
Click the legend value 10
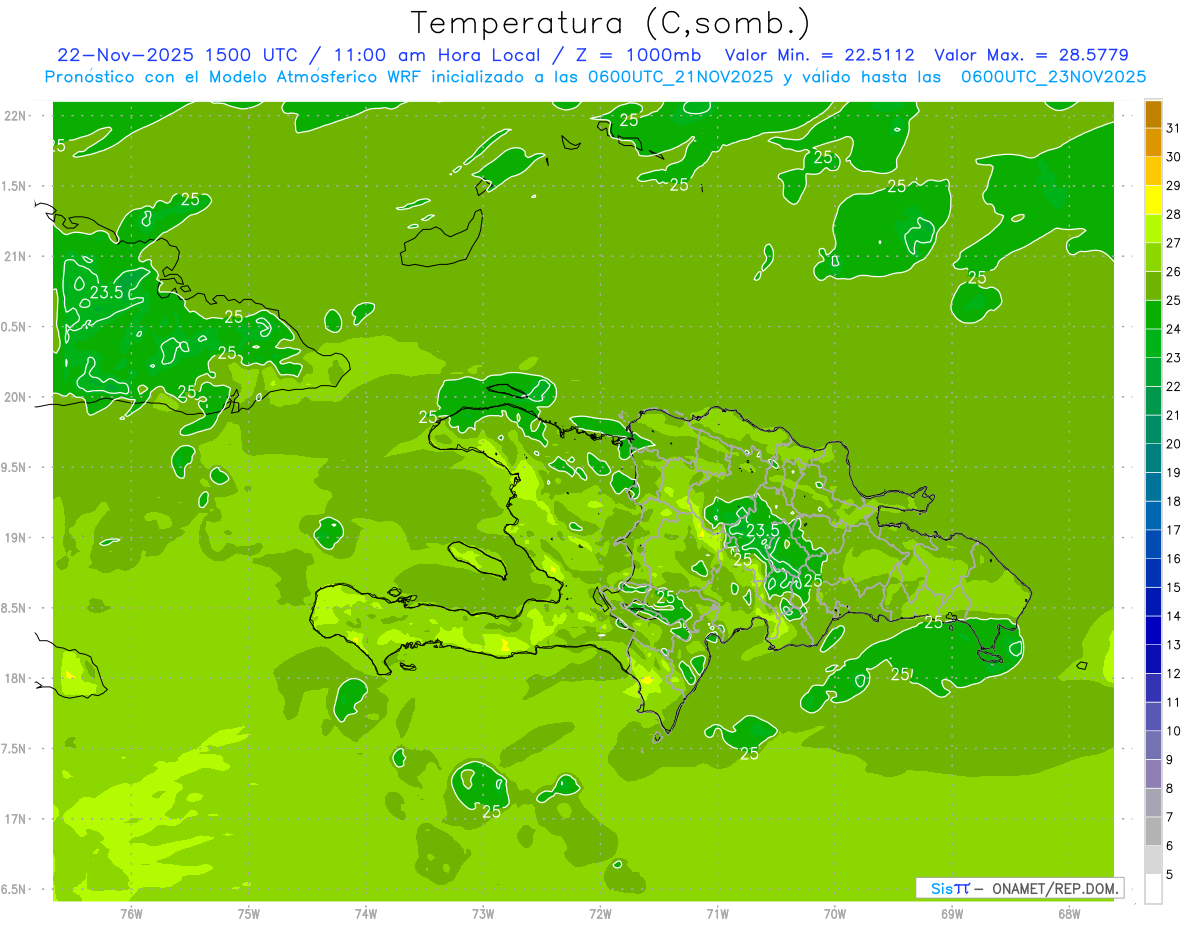[x=1174, y=731]
